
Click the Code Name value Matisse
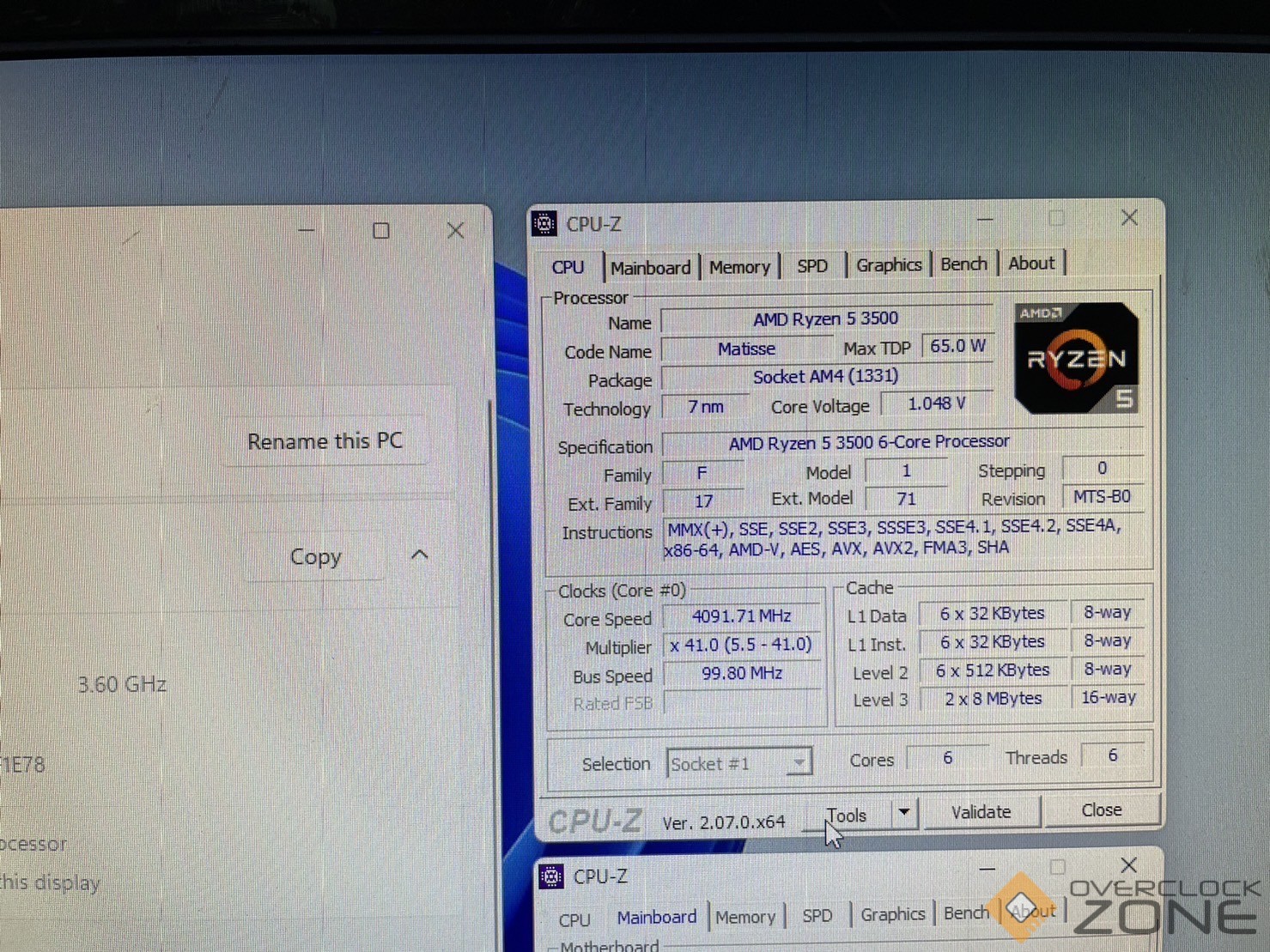pos(746,349)
